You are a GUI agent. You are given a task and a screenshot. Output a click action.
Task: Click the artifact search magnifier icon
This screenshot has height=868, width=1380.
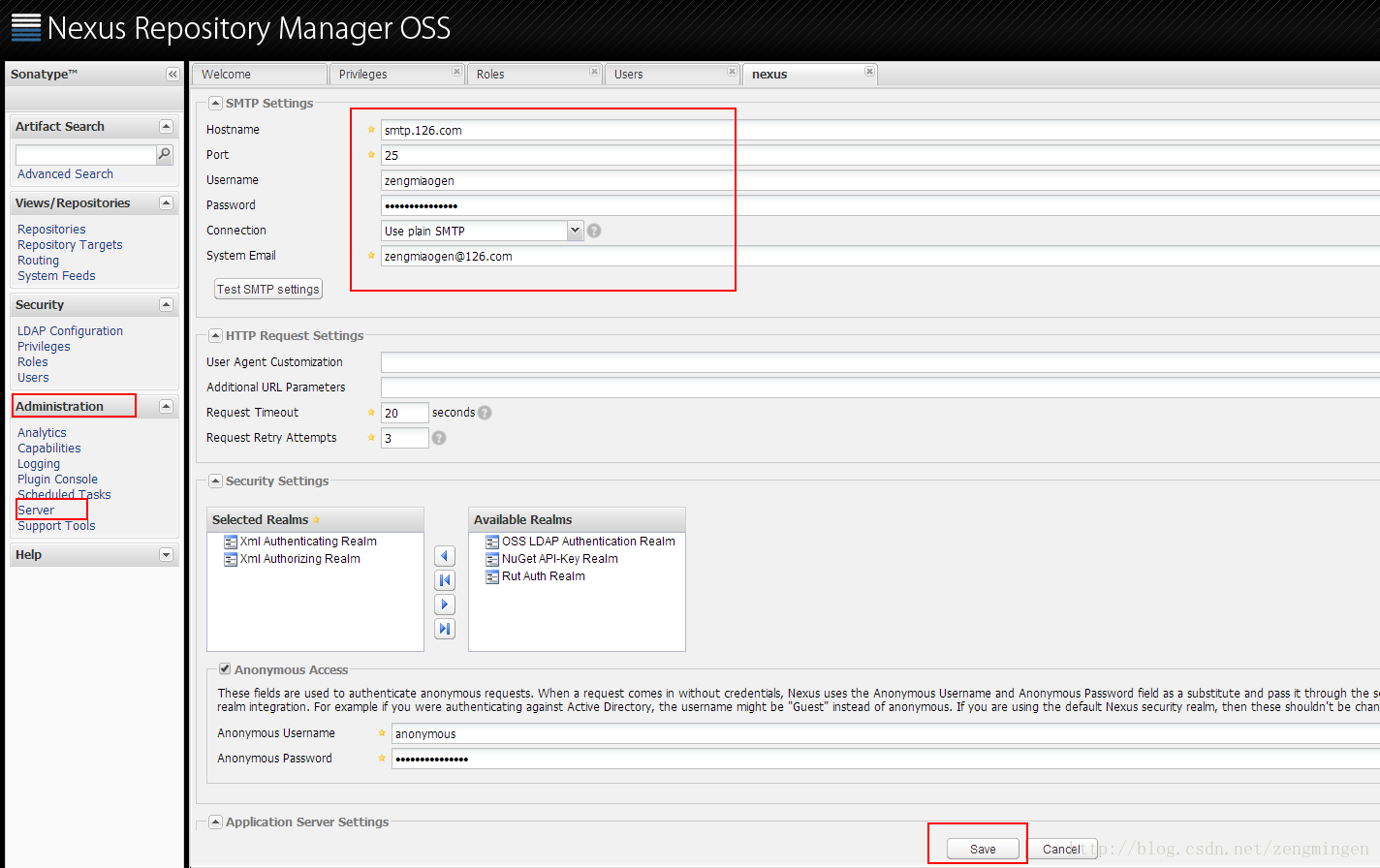point(165,154)
